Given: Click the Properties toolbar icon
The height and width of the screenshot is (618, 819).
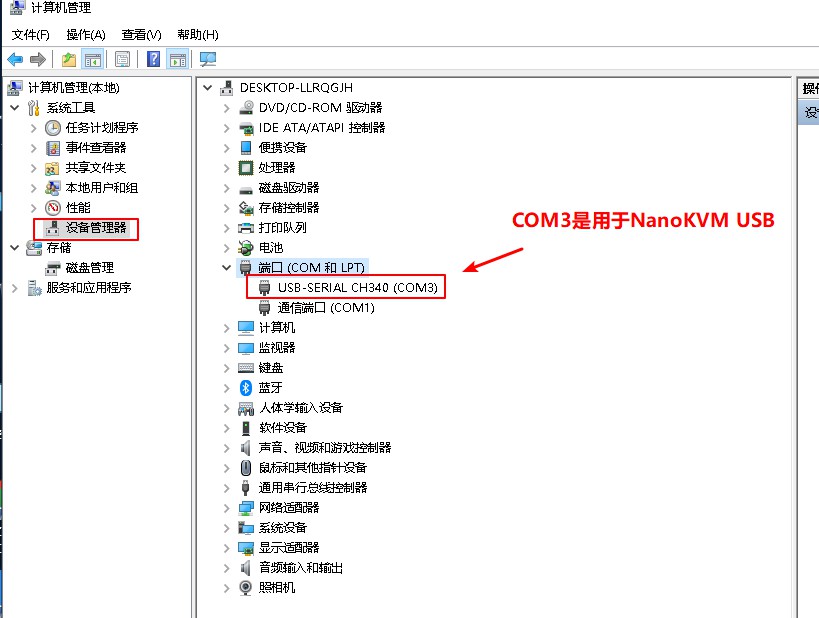Looking at the screenshot, I should coord(123,60).
